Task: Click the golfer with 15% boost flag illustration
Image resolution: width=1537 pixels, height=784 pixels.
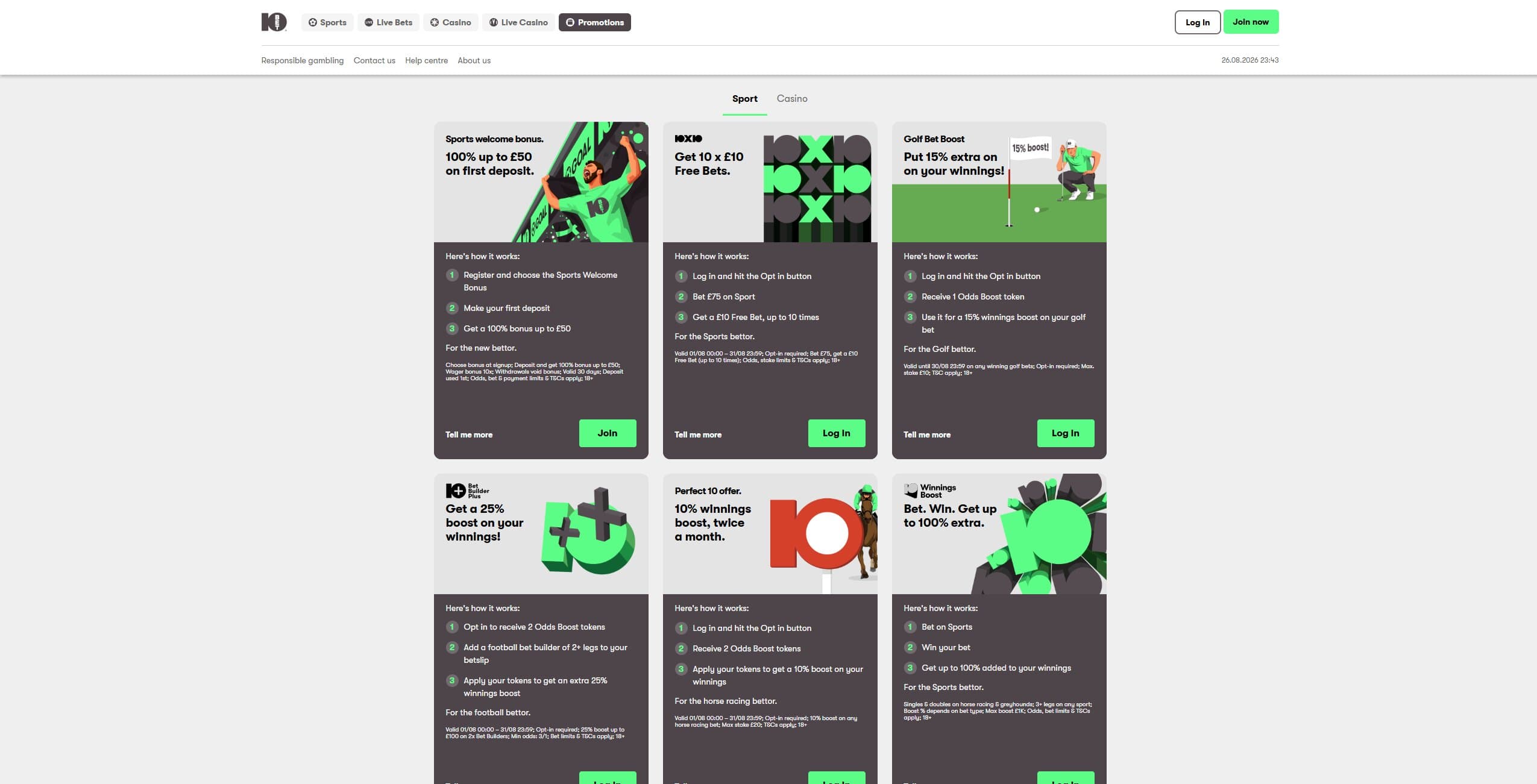Action: [1055, 182]
